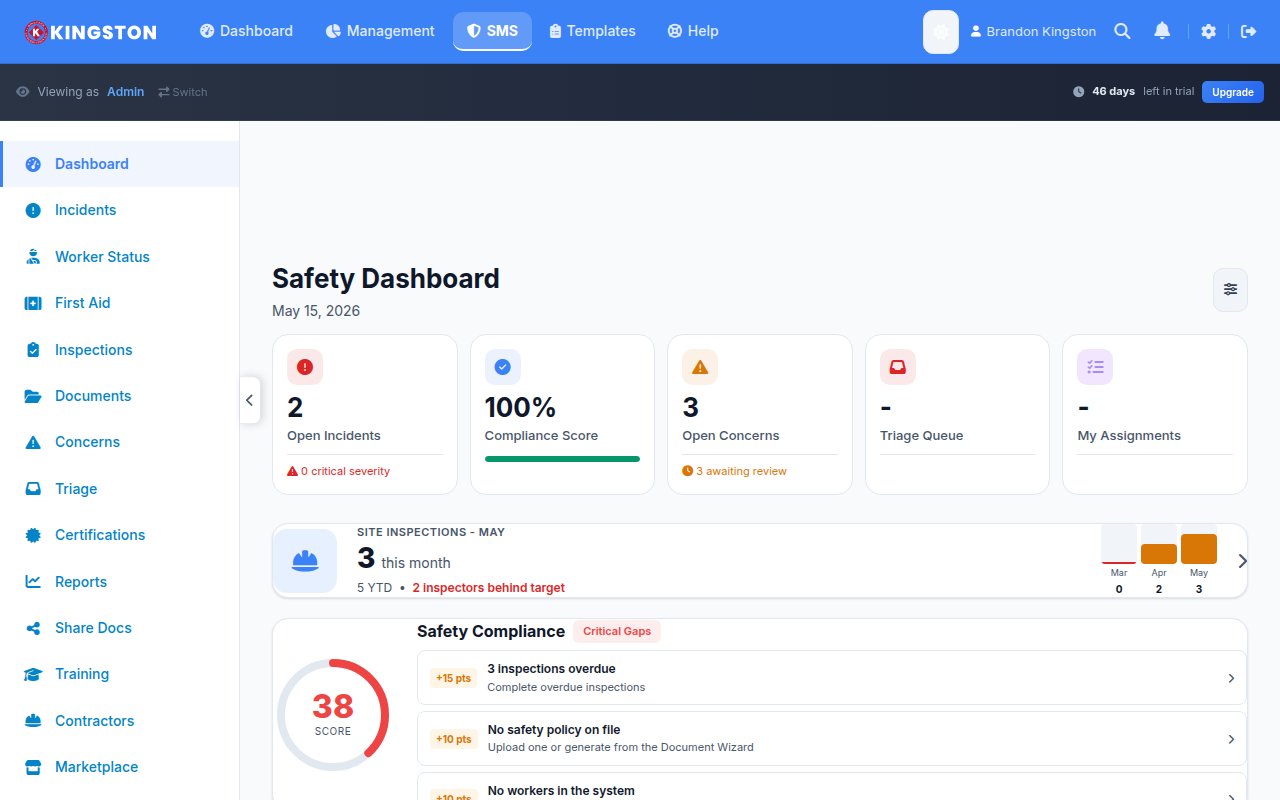Click the Upgrade button
Viewport: 1280px width, 800px height.
click(1233, 92)
